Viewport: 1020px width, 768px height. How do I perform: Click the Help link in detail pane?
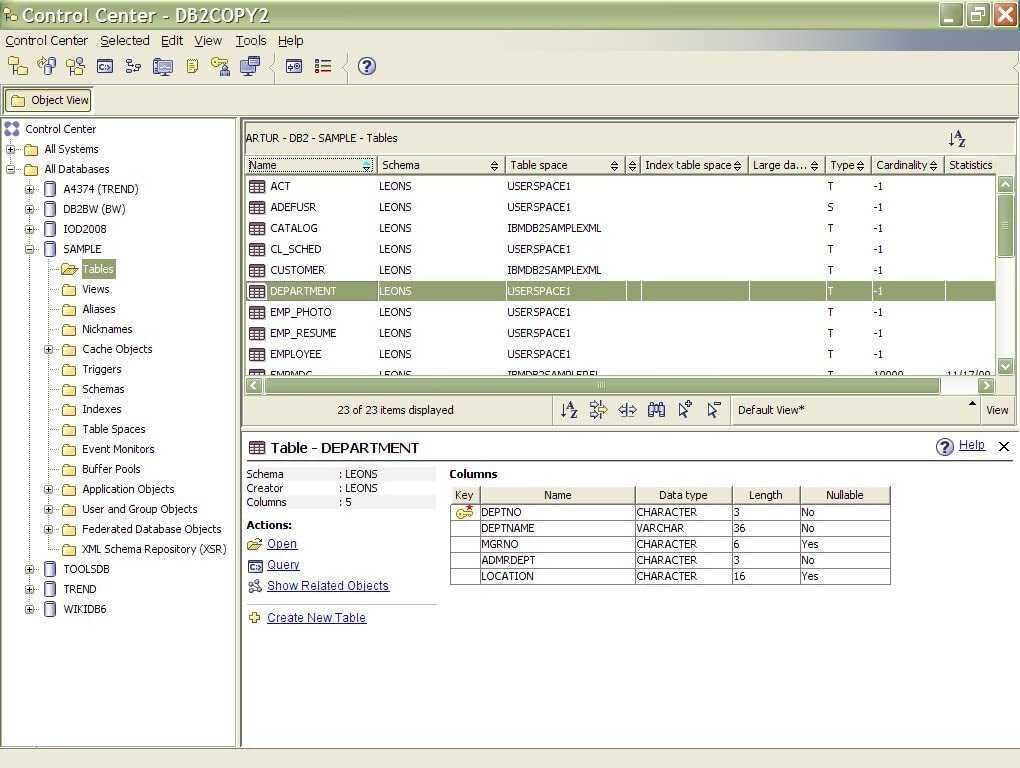tap(972, 445)
